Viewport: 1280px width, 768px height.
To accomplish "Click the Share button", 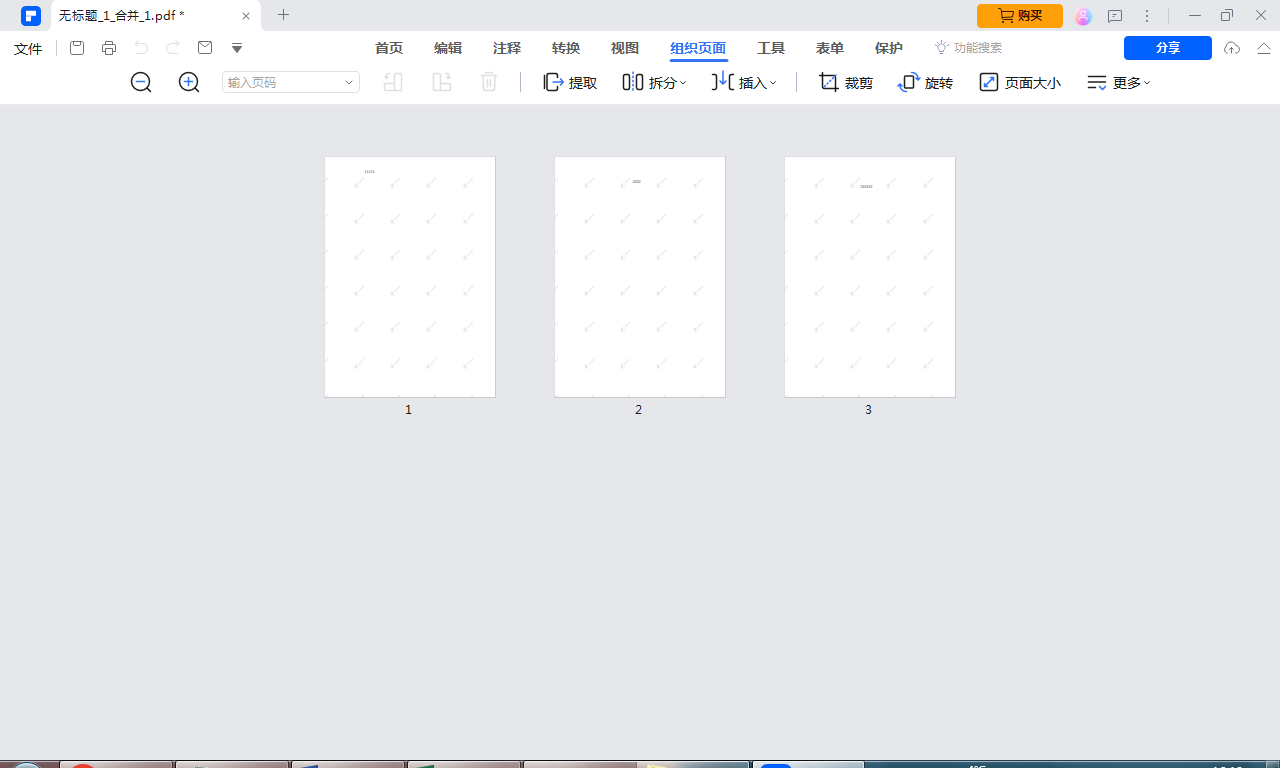I will (x=1167, y=47).
